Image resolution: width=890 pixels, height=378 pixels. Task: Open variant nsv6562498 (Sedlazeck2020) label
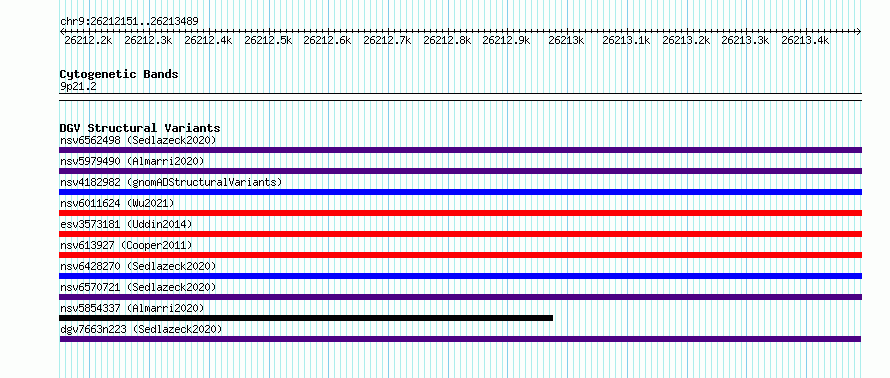point(138,140)
